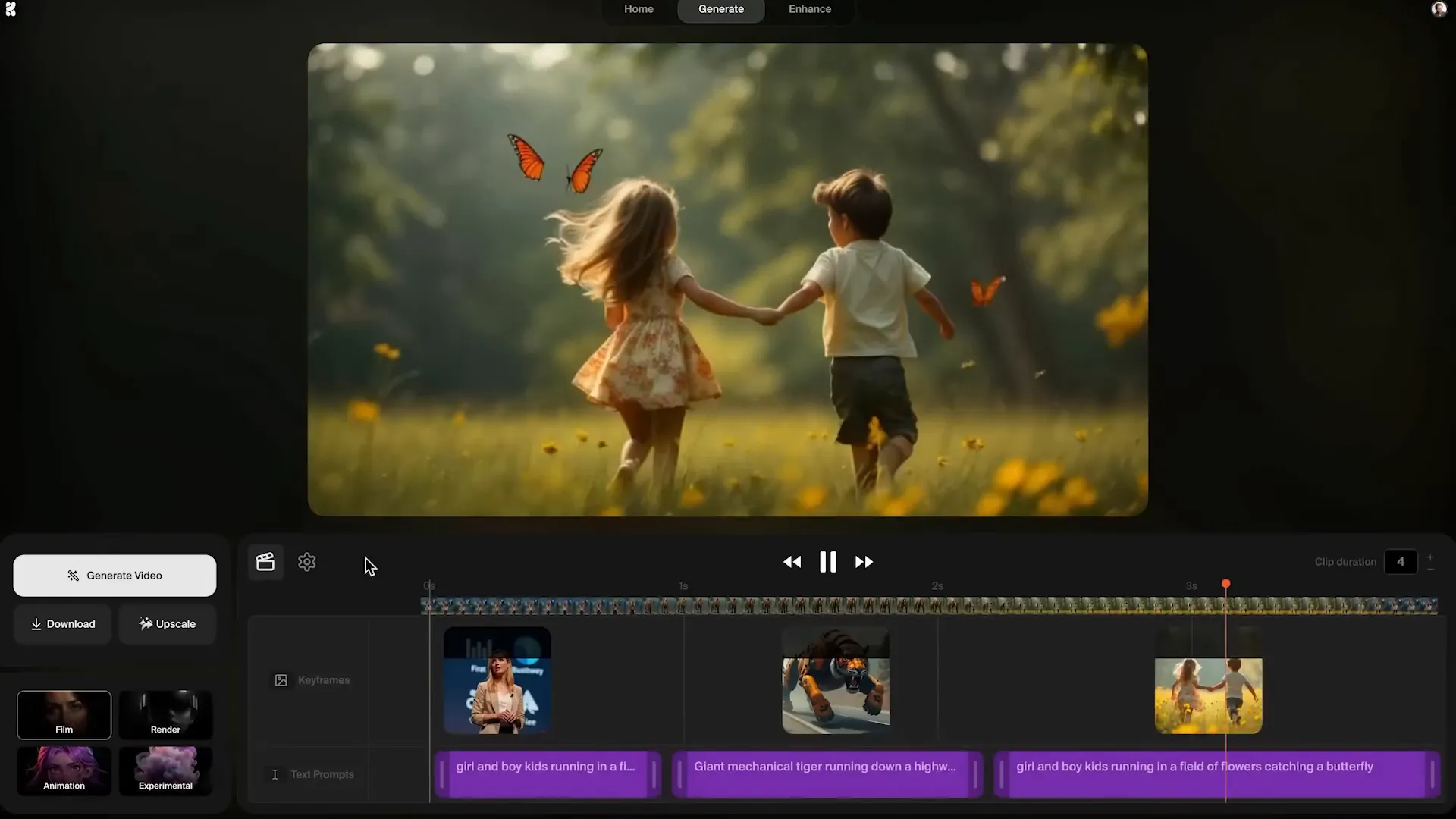
Task: Select the Animation style preset
Action: pos(64,771)
